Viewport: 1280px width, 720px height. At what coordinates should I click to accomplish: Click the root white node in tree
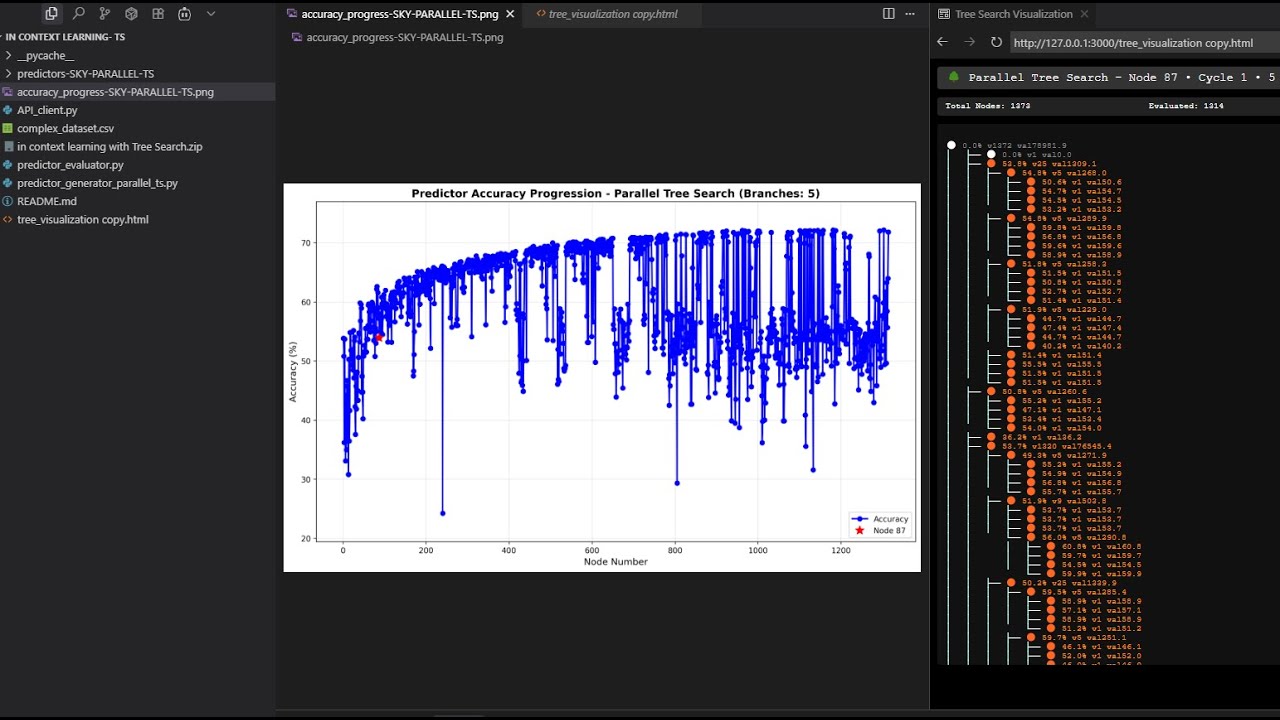(951, 146)
